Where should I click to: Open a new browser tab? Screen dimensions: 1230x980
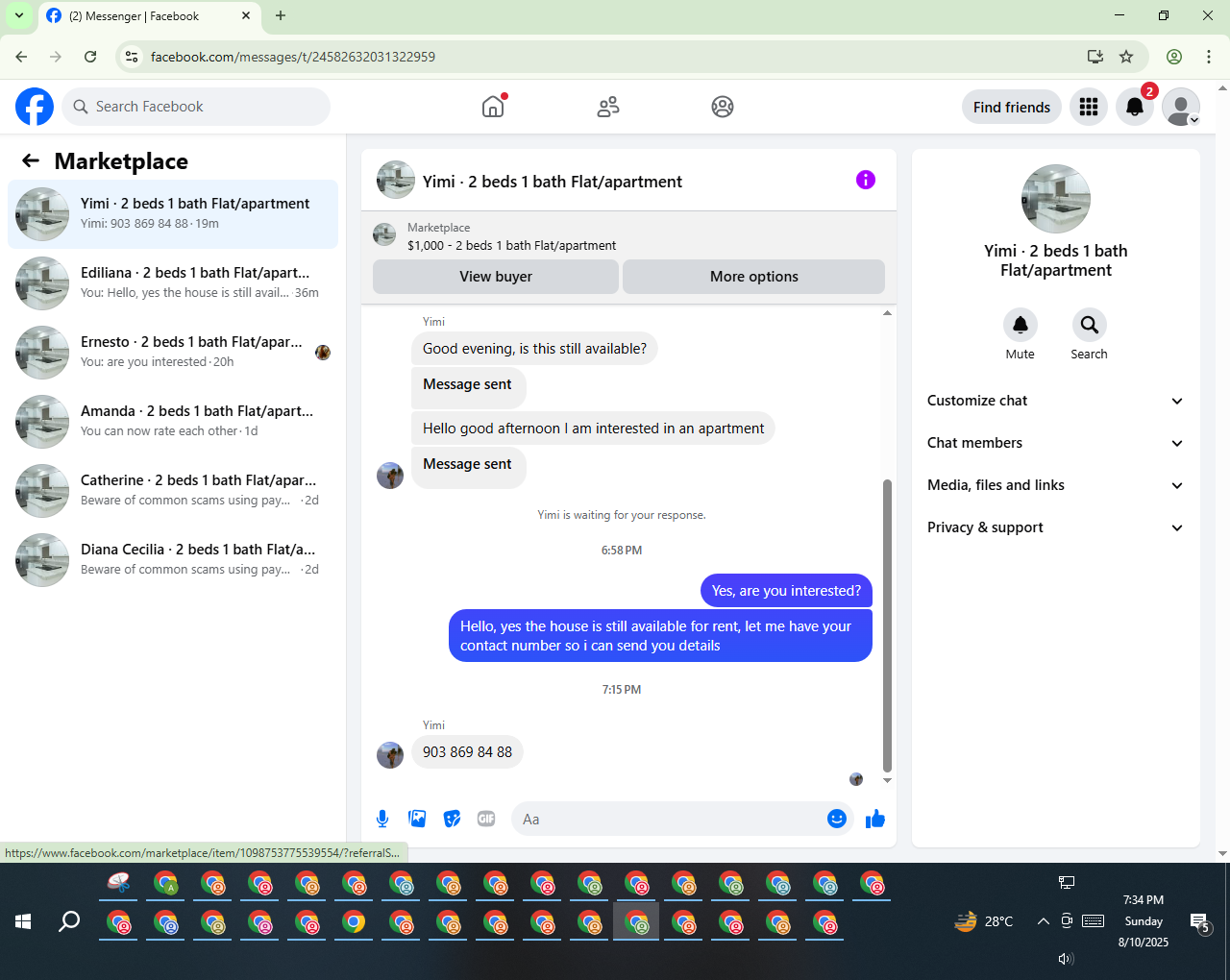coord(281,15)
